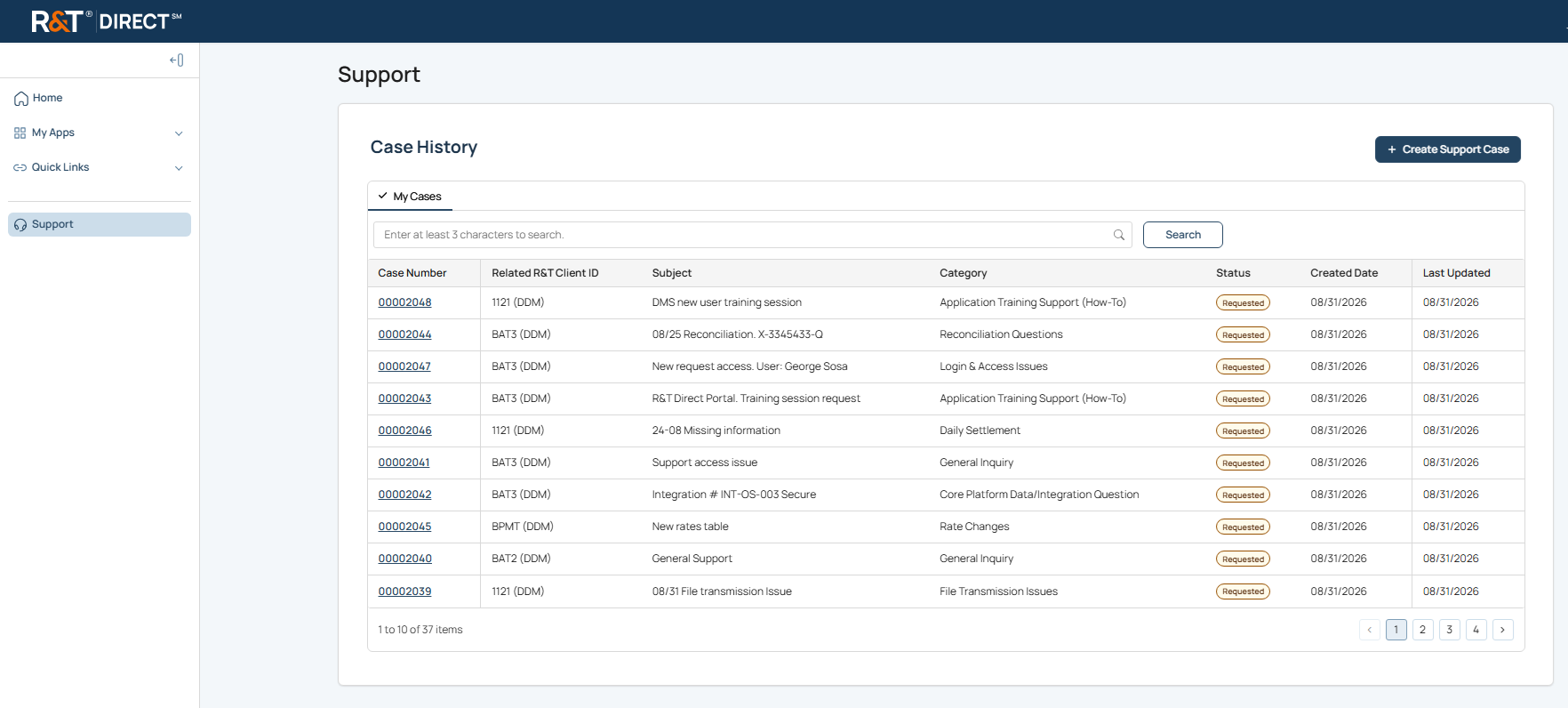Sort by Status column header
Viewport: 1568px width, 708px height.
tap(1233, 273)
